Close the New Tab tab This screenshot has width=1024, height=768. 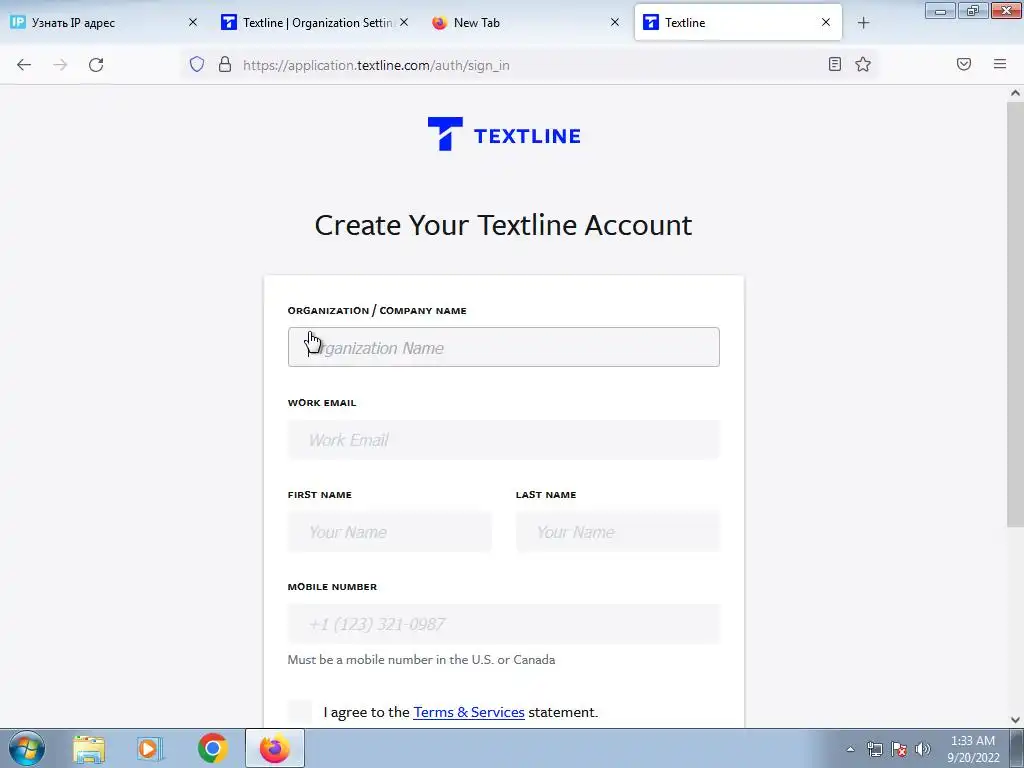[x=615, y=22]
